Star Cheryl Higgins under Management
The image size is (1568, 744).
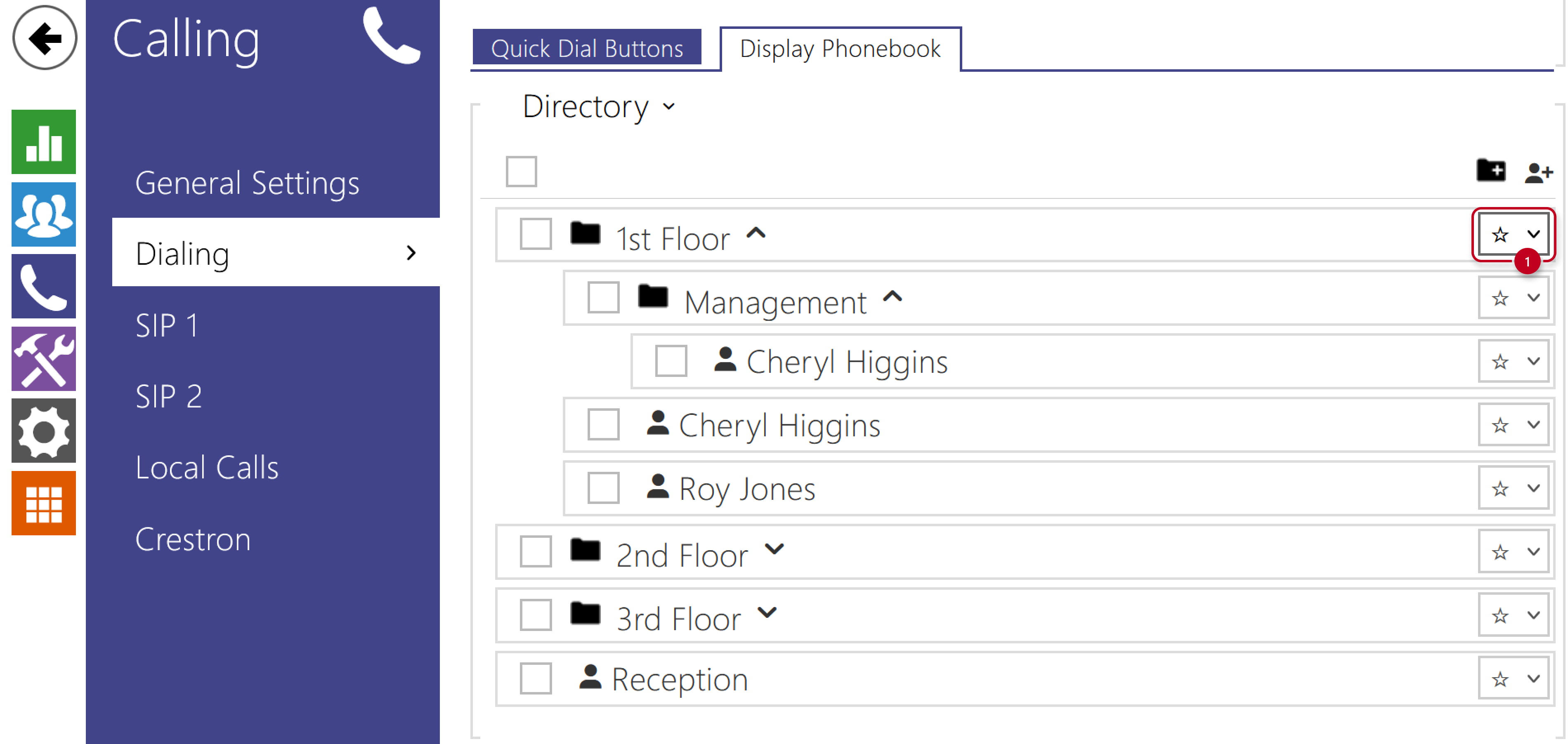coord(1500,362)
